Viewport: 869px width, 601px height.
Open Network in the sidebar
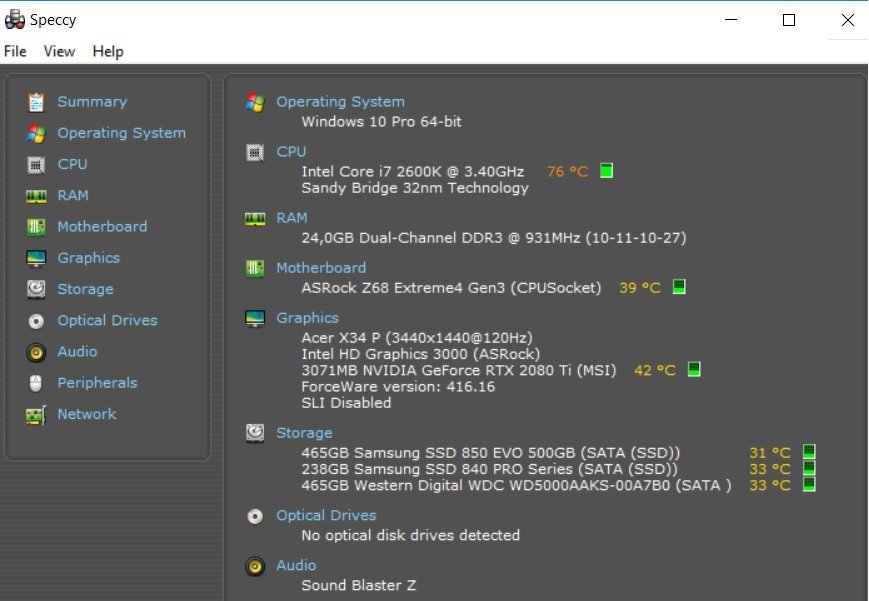click(86, 414)
